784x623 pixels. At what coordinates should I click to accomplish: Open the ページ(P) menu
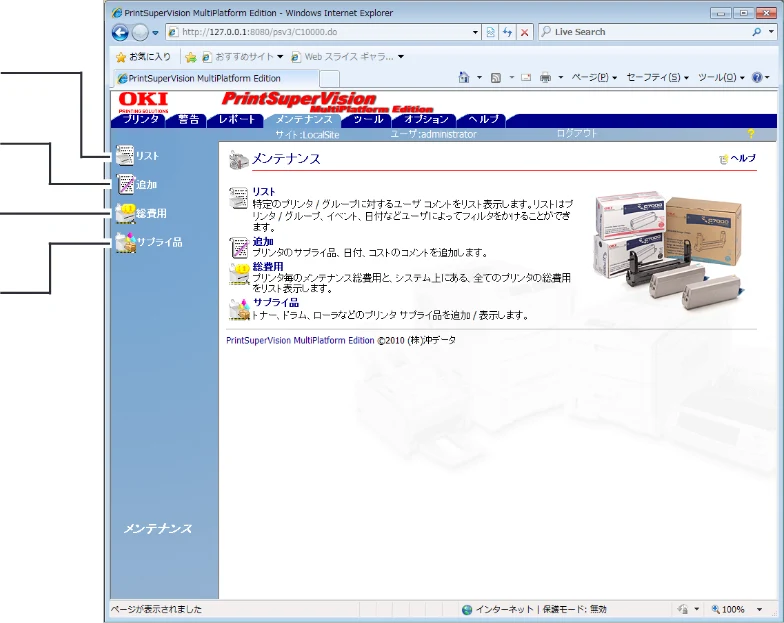tap(594, 78)
